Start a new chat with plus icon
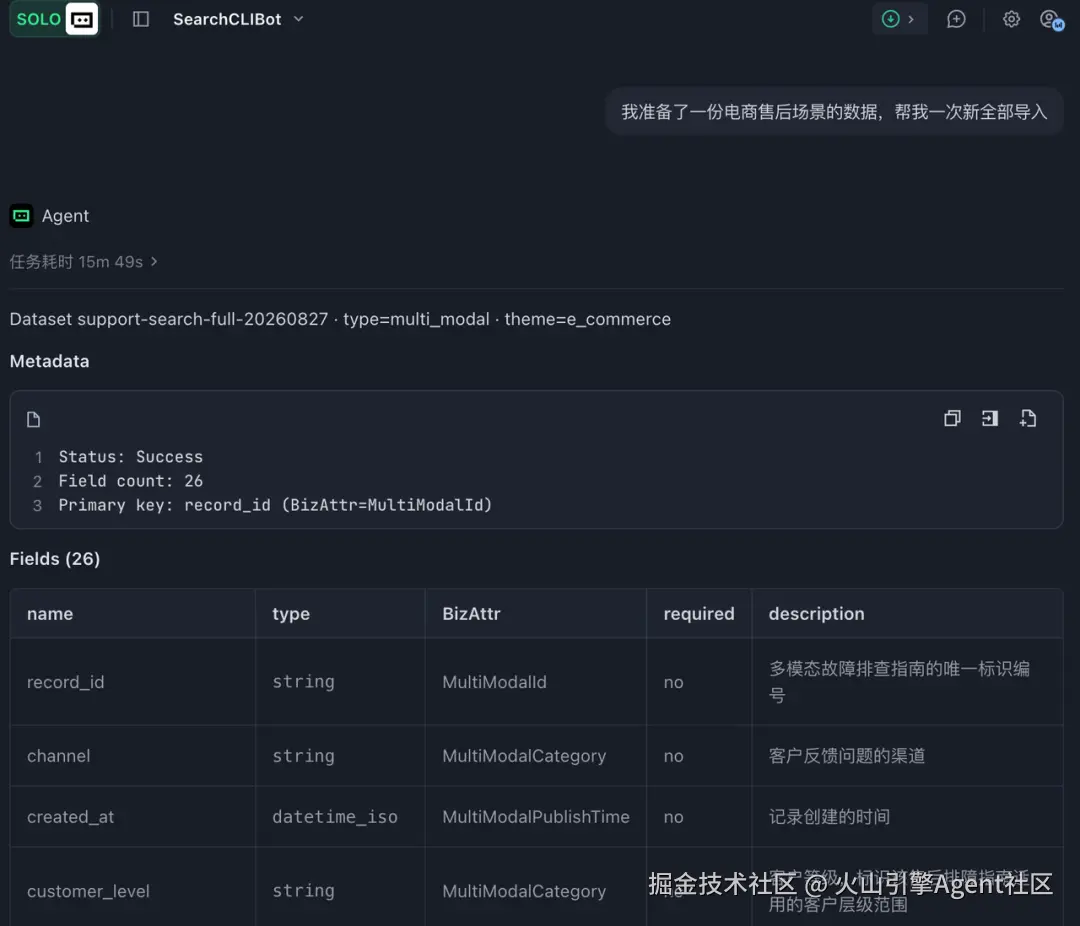Viewport: 1080px width, 926px height. pos(956,19)
